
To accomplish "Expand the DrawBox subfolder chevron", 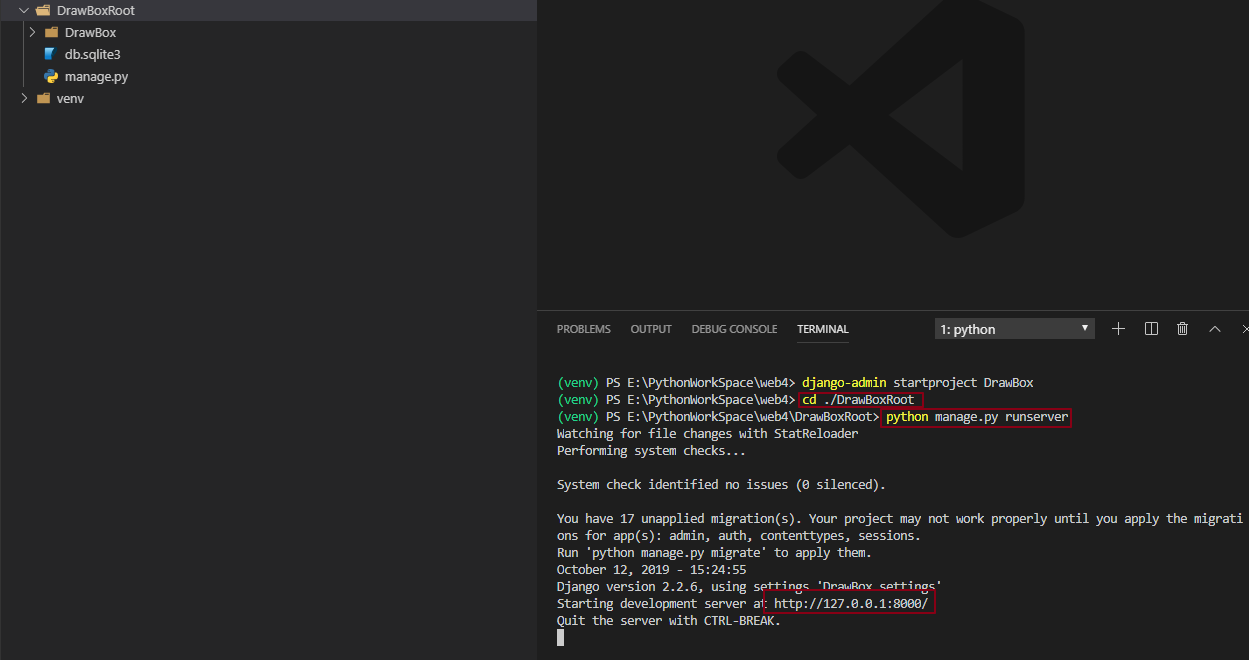I will tap(32, 32).
